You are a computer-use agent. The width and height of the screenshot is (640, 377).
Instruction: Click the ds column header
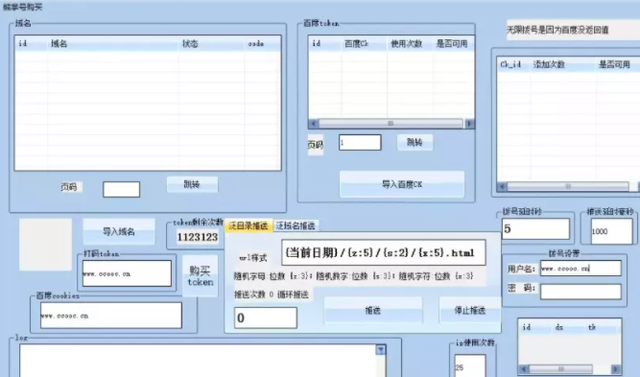559,327
